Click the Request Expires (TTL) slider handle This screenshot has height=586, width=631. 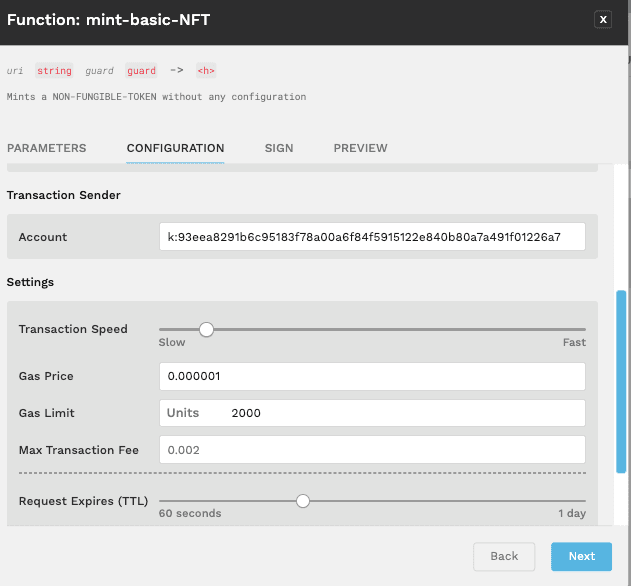[303, 501]
